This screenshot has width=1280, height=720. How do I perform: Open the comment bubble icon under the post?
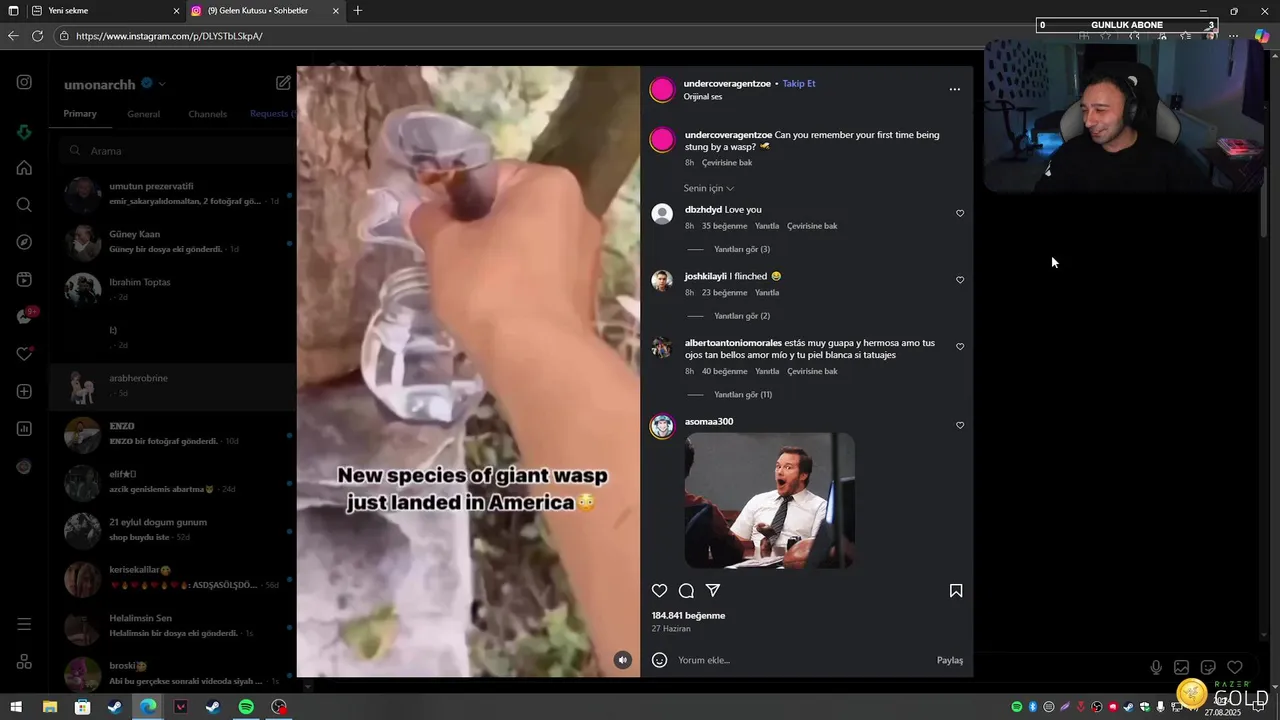click(686, 591)
